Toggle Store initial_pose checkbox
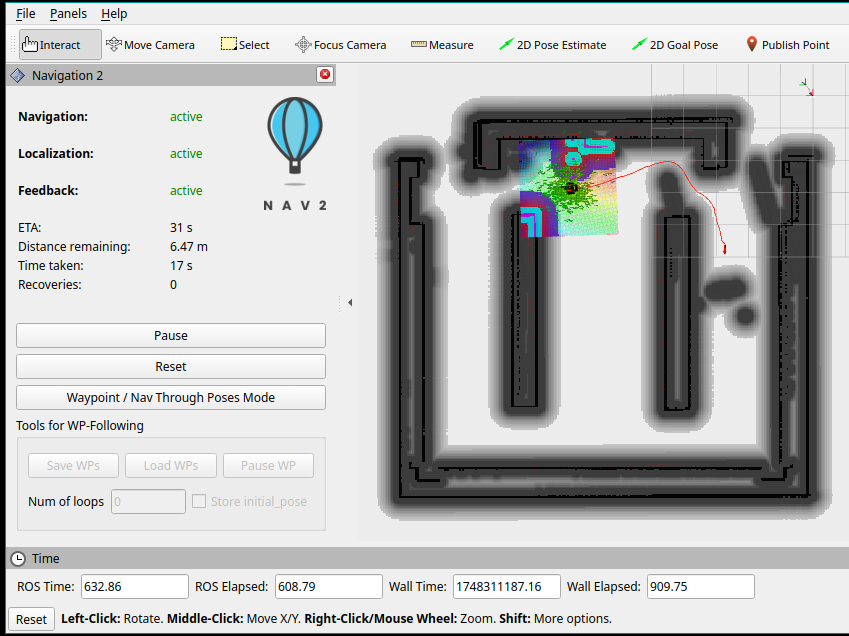The width and height of the screenshot is (849, 636). click(199, 502)
